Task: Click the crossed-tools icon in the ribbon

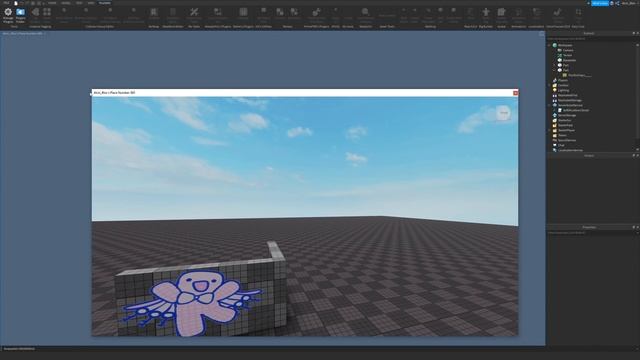Action: [194, 12]
